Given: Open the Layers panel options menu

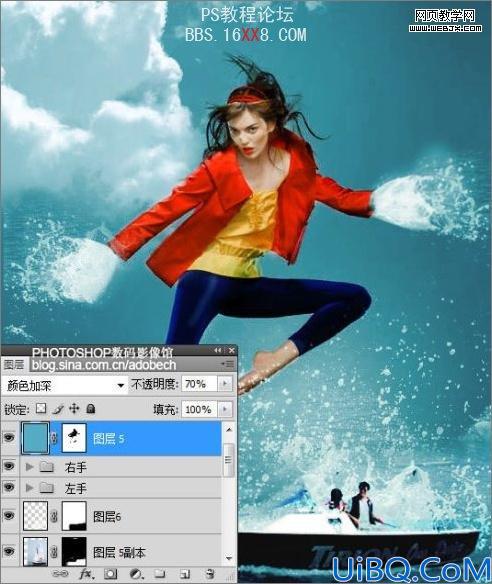Looking at the screenshot, I should pos(228,364).
